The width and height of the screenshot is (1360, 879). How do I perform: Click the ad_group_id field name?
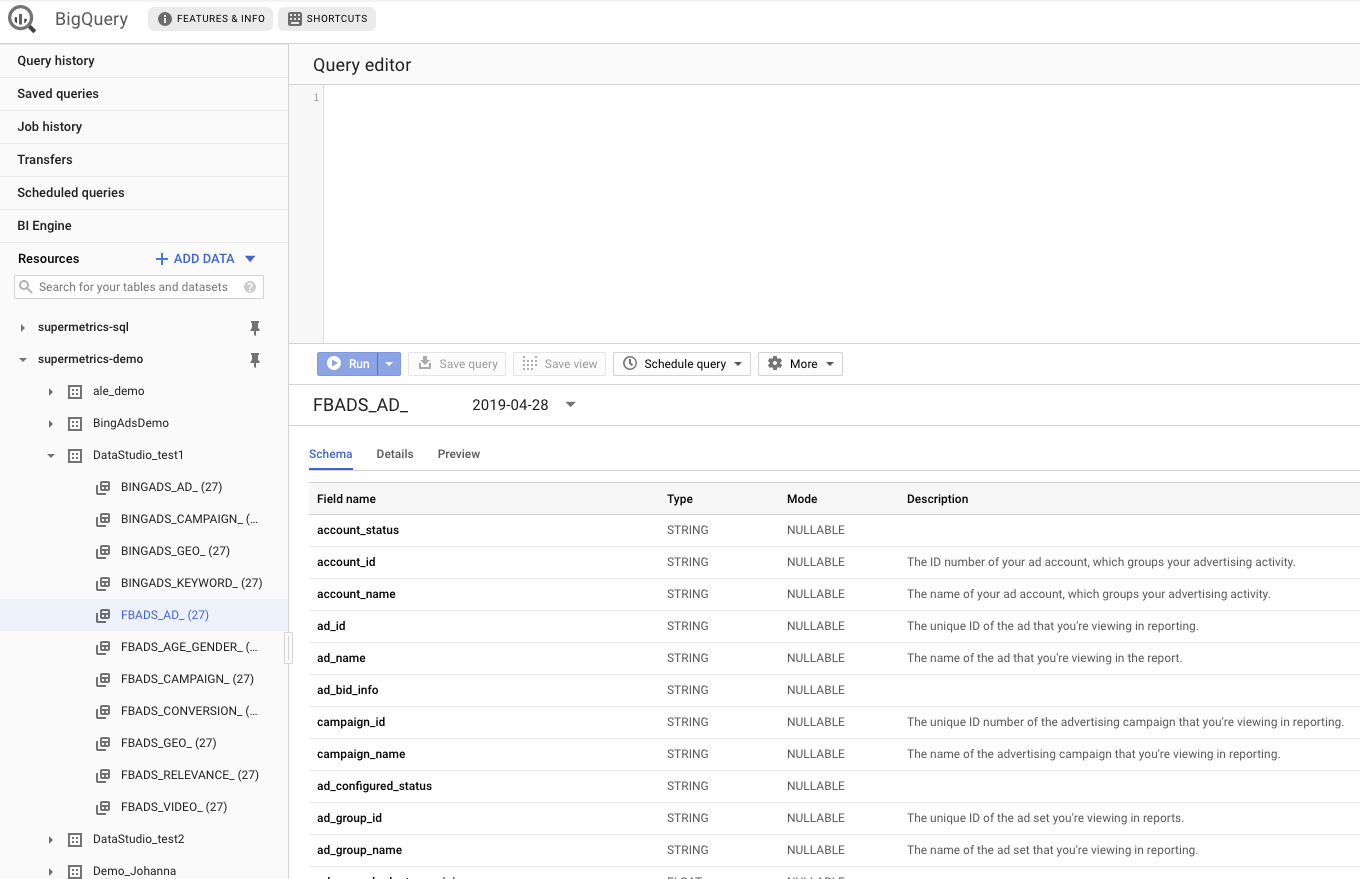[x=349, y=818]
